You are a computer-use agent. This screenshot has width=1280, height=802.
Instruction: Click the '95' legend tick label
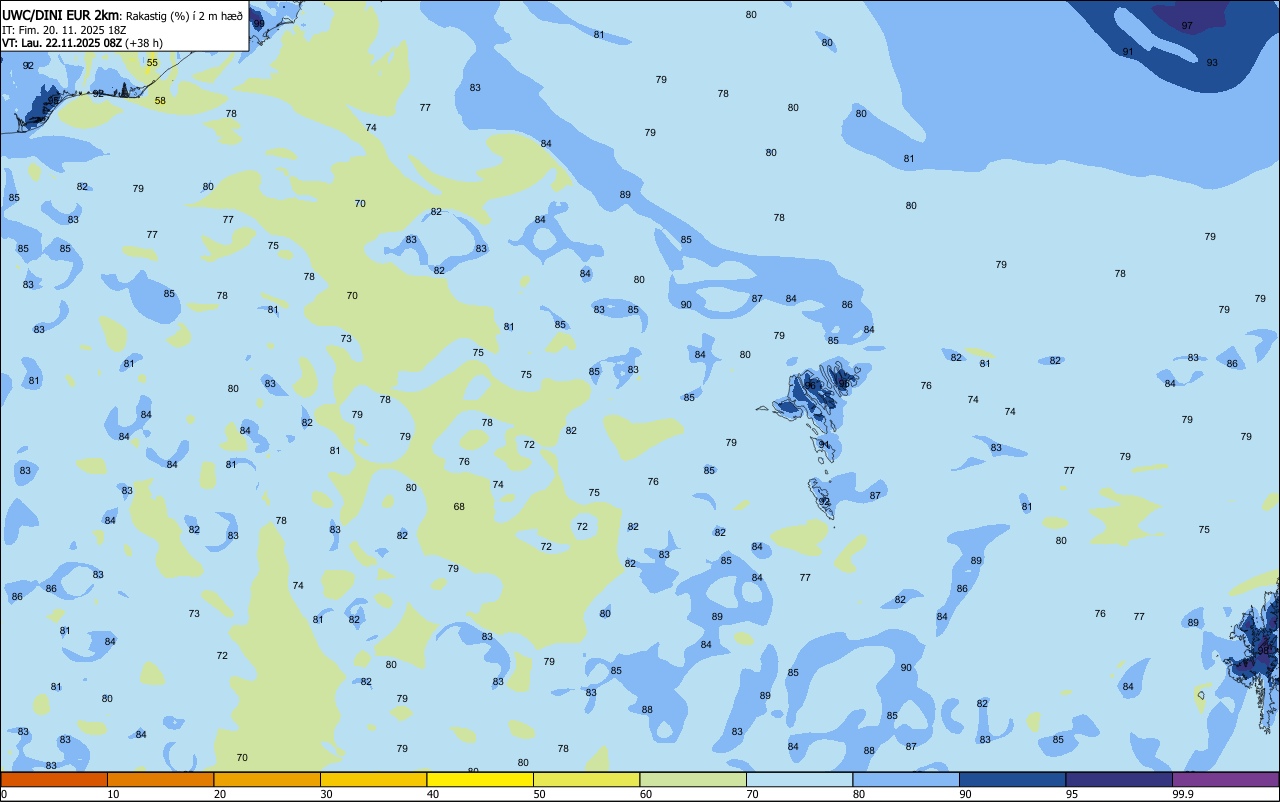1072,794
